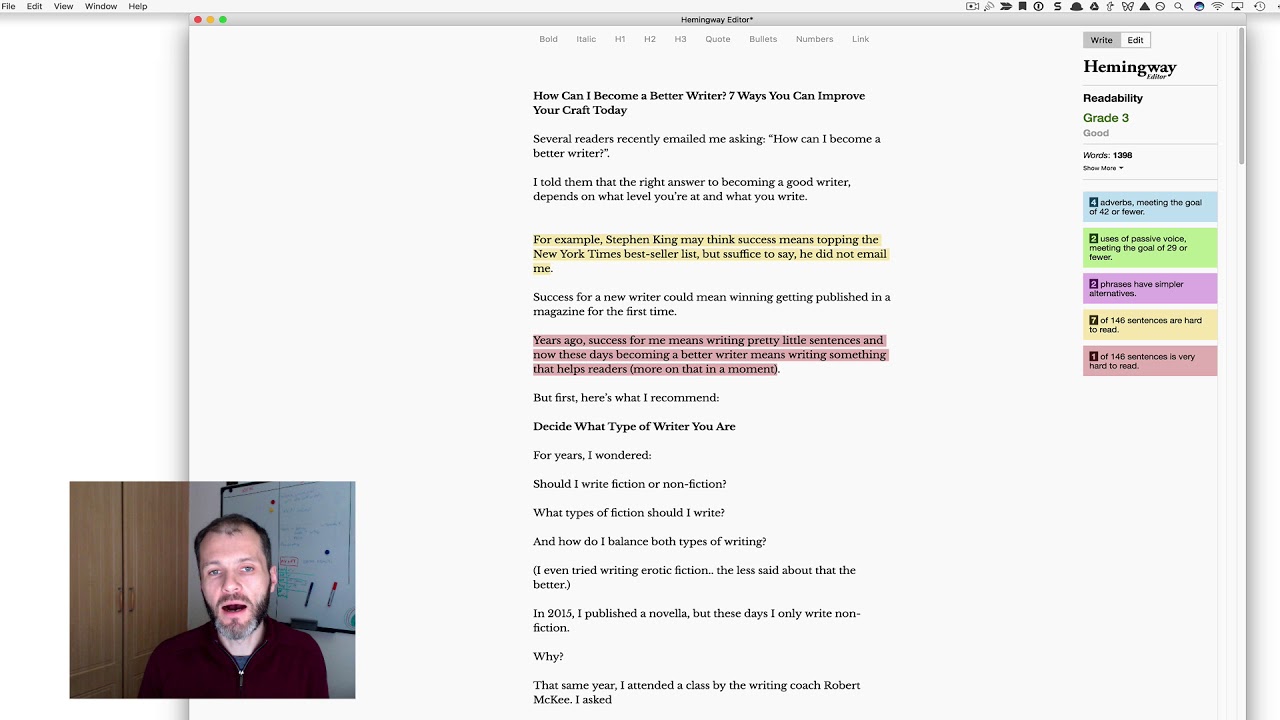This screenshot has width=1280, height=720.
Task: Open the File menu
Action: tap(8, 6)
